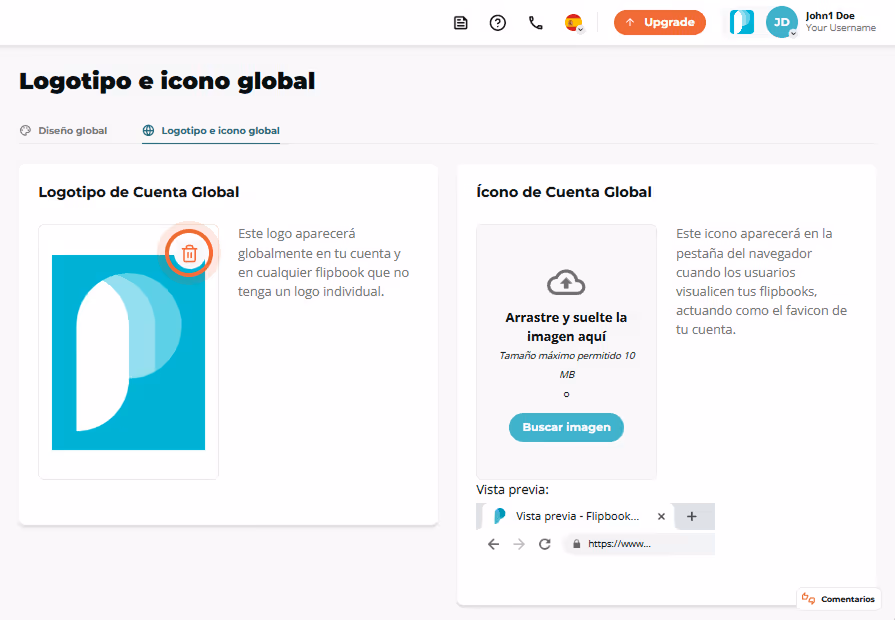Image resolution: width=895 pixels, height=620 pixels.
Task: Click the cloud upload icon in dropzone
Action: [x=566, y=282]
